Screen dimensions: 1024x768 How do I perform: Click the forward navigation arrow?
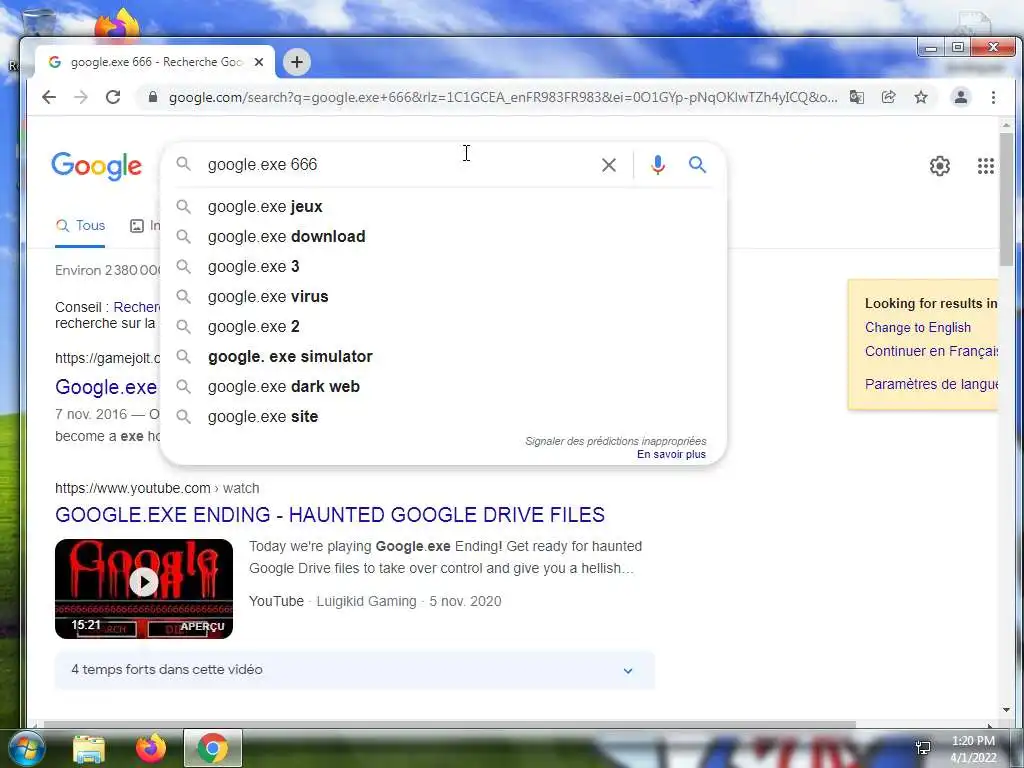click(81, 97)
